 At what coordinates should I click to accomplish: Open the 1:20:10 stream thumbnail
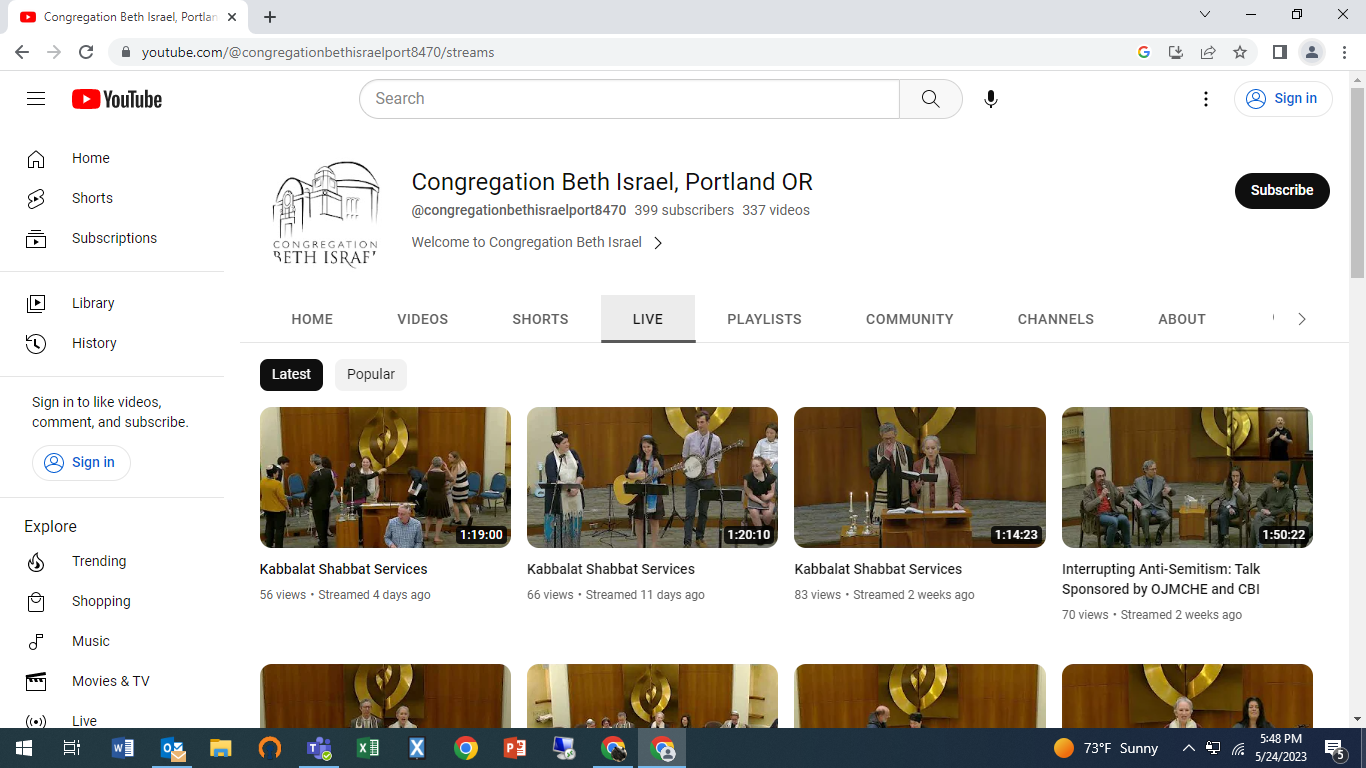point(652,477)
